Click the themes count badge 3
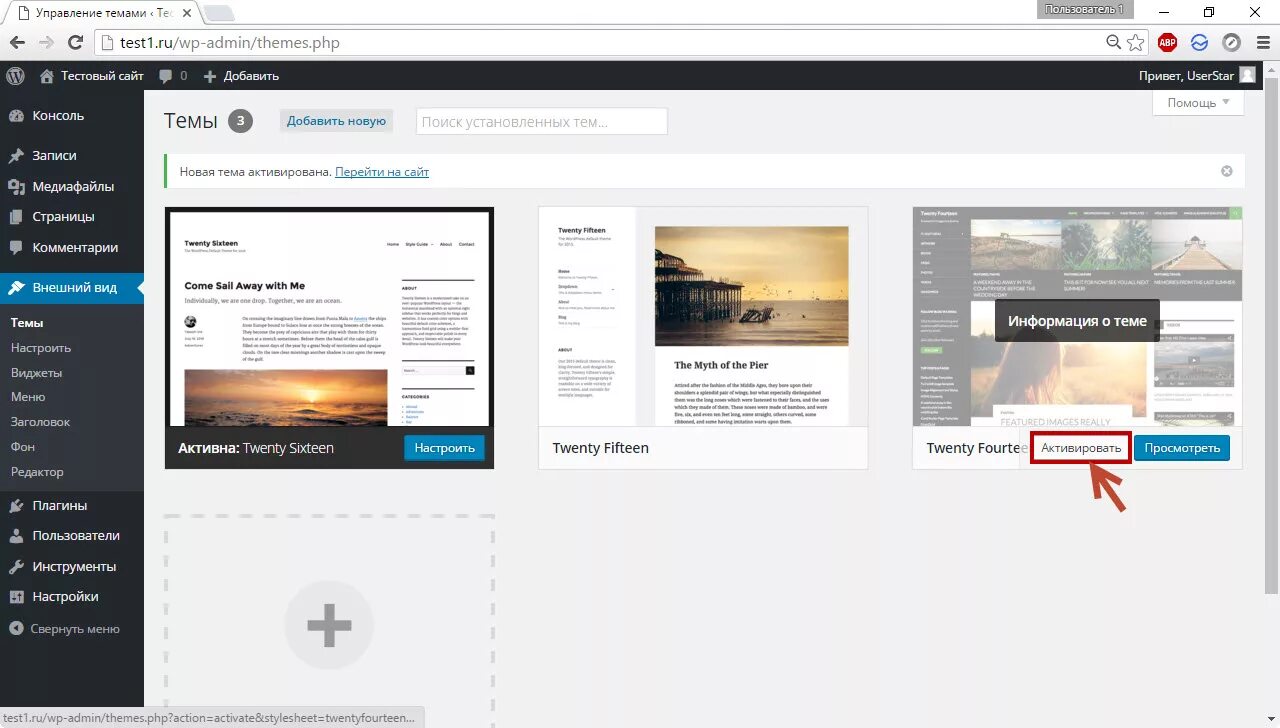Viewport: 1280px width, 728px height. [240, 121]
